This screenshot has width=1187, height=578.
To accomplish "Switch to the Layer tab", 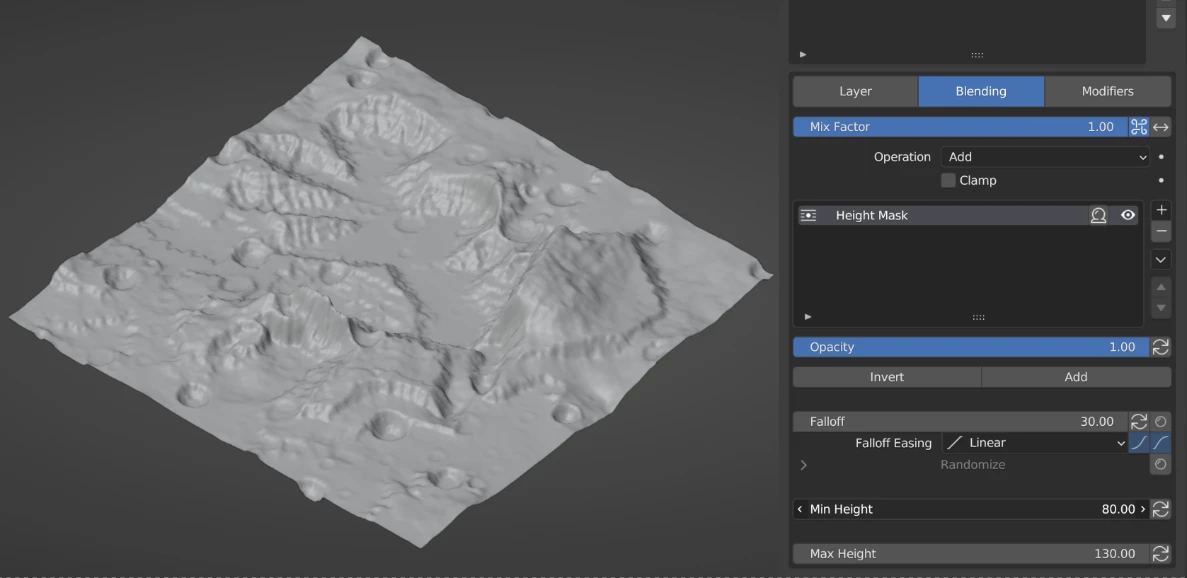I will pos(855,91).
